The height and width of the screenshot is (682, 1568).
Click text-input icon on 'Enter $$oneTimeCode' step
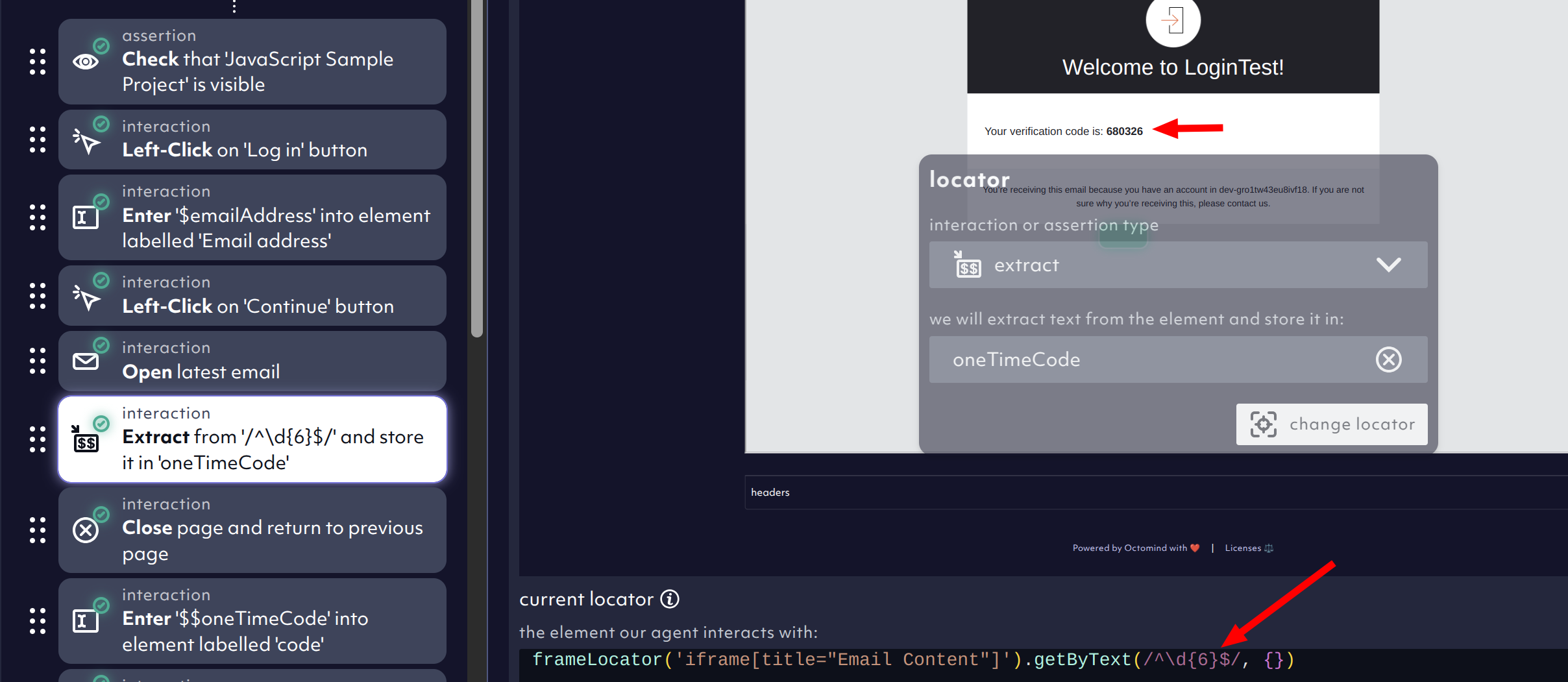(86, 621)
